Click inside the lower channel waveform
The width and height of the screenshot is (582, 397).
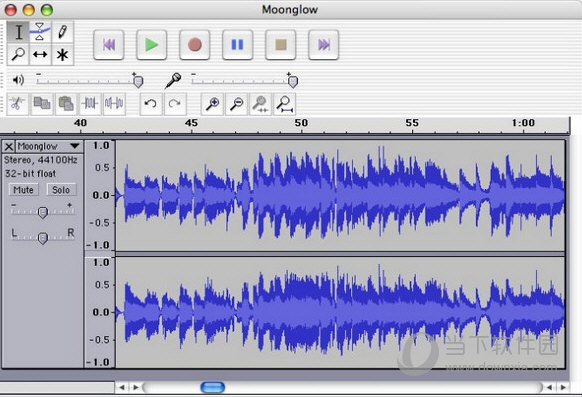pos(340,312)
